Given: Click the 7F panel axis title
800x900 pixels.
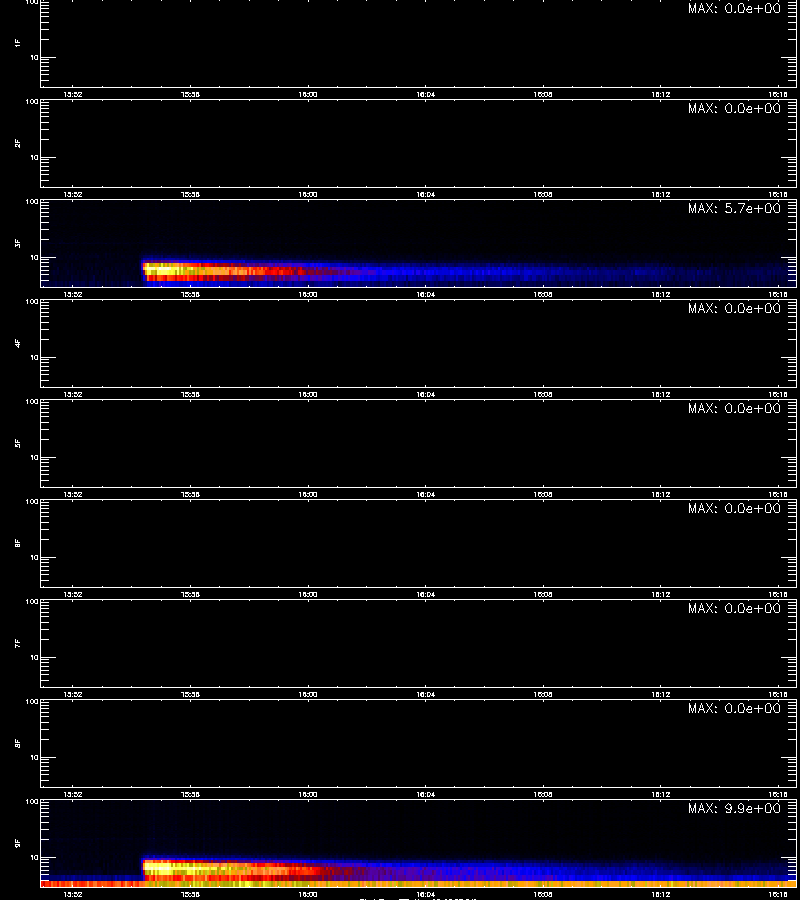Looking at the screenshot, I should click(18, 643).
